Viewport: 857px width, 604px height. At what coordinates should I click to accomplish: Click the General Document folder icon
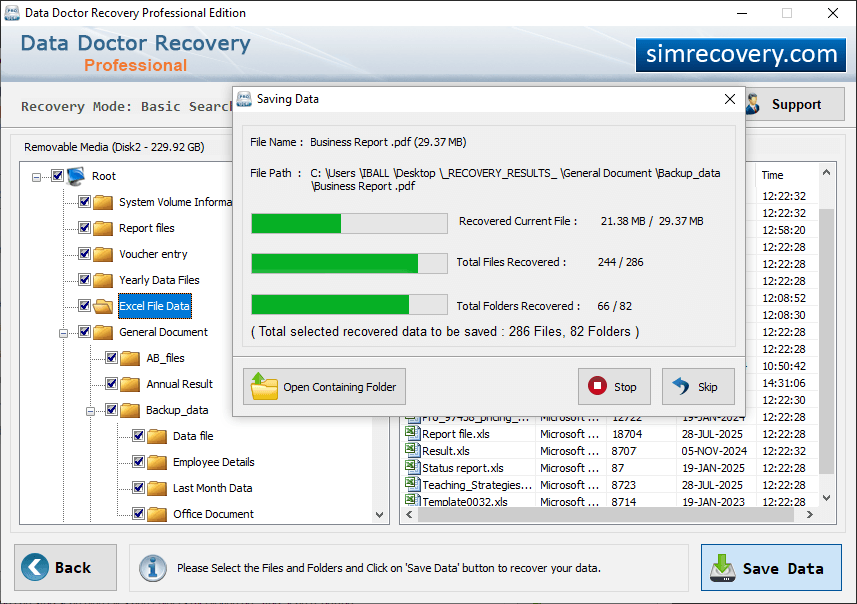pos(103,332)
